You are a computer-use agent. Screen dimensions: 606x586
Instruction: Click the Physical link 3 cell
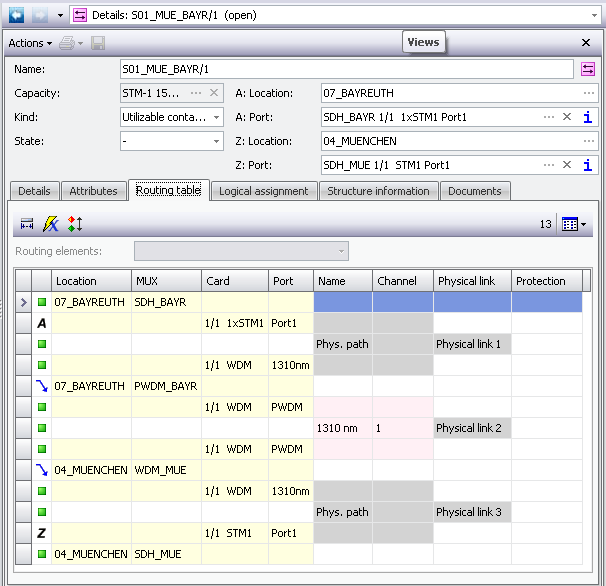[472, 512]
